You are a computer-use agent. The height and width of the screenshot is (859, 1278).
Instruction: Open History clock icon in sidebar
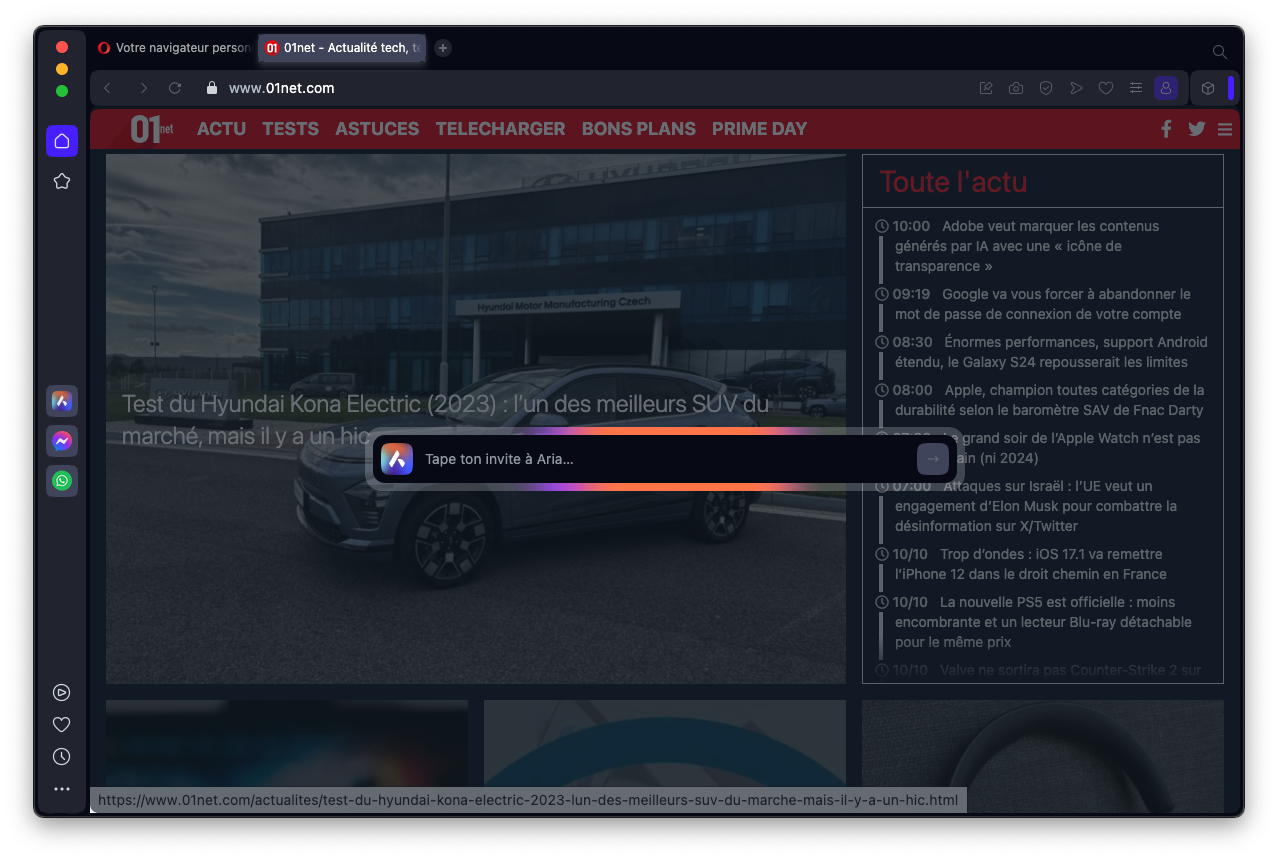pyautogui.click(x=62, y=757)
